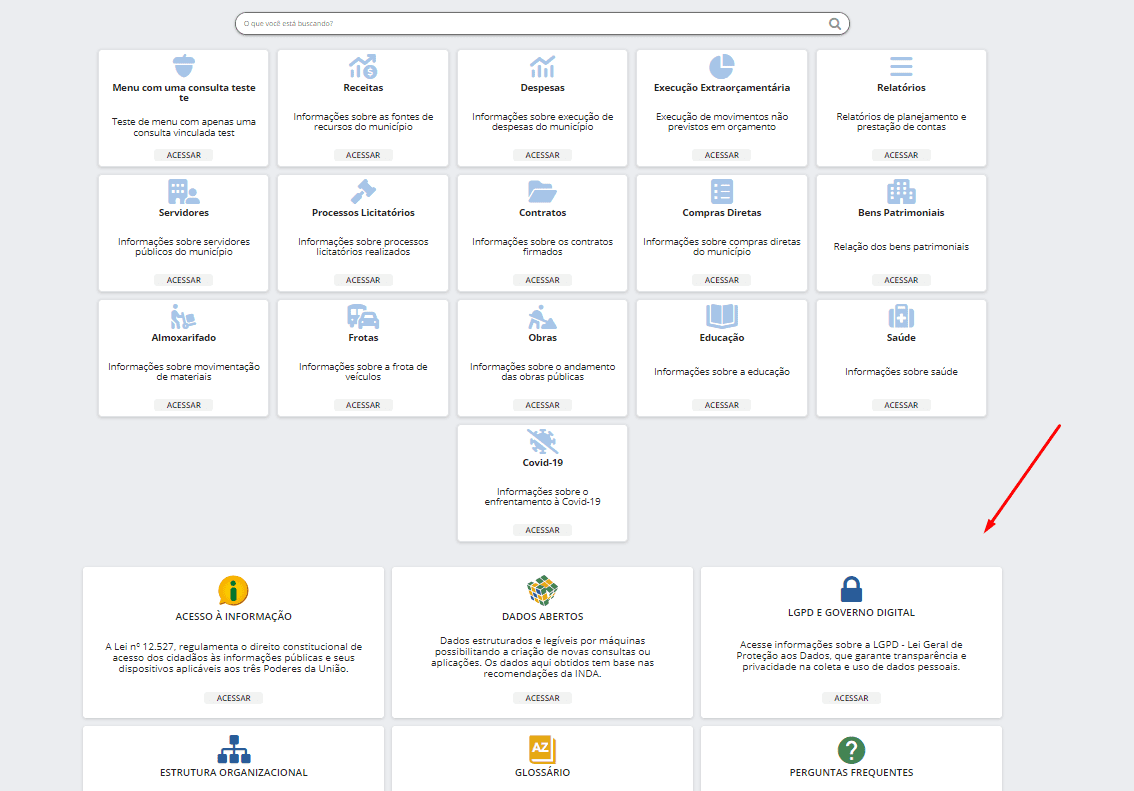Click the Receitas chart-with-coin icon
The width and height of the screenshot is (1134, 791).
point(363,66)
